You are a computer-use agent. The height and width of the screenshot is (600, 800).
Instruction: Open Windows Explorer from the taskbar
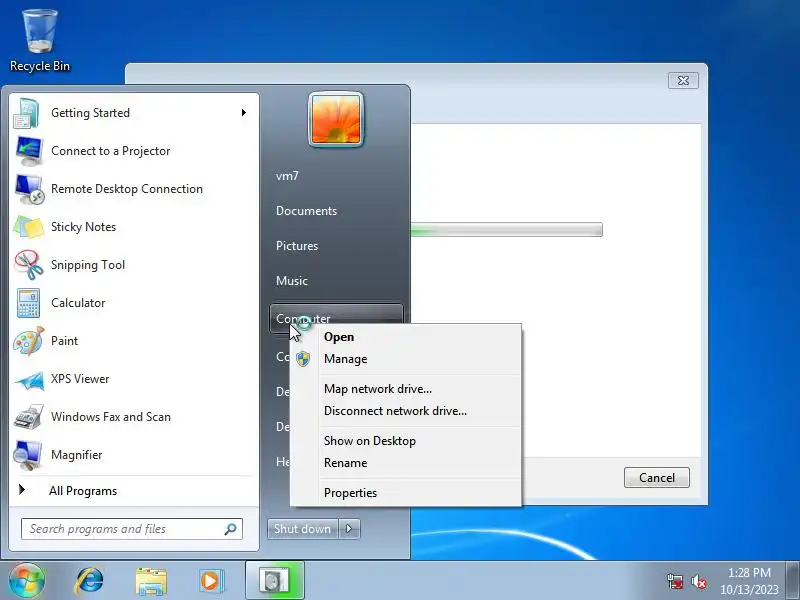(151, 581)
